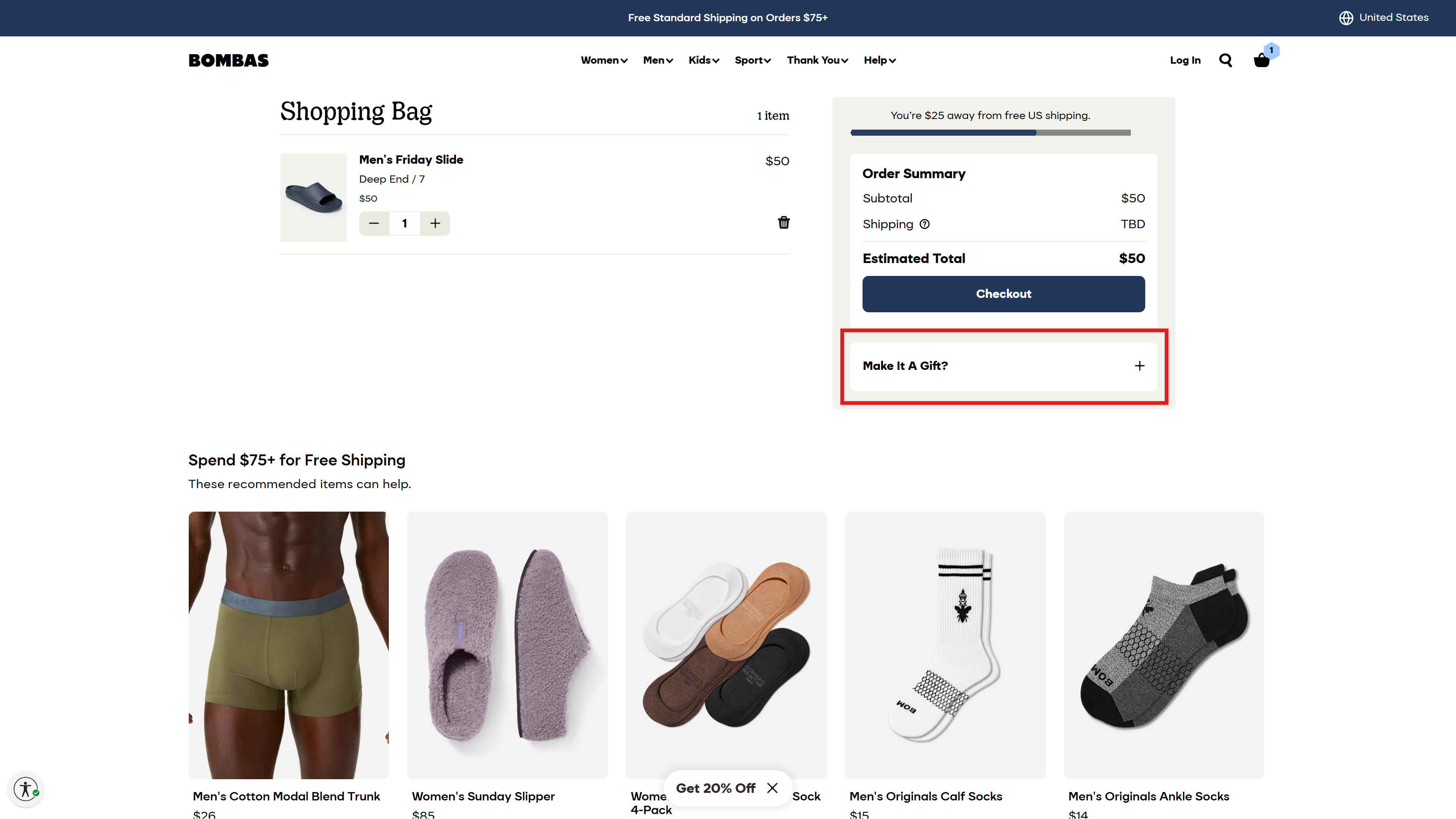
Task: Open the shipping info tooltip icon
Action: click(x=924, y=224)
